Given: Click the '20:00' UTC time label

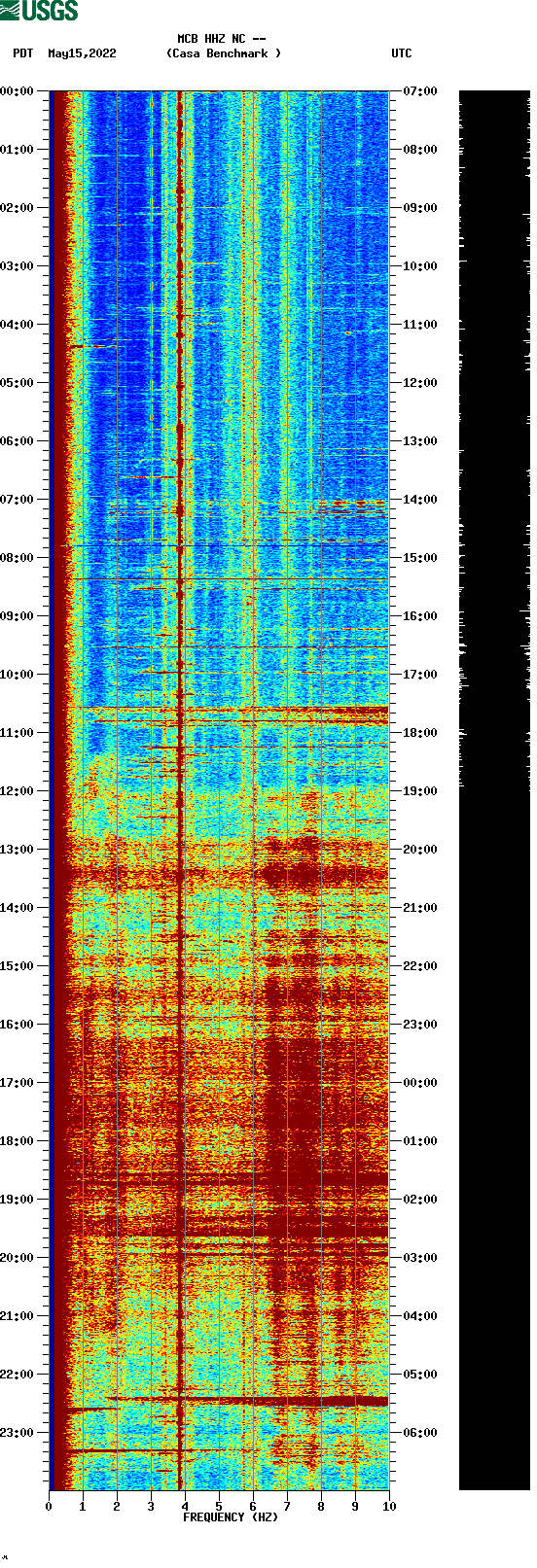Looking at the screenshot, I should [x=420, y=850].
